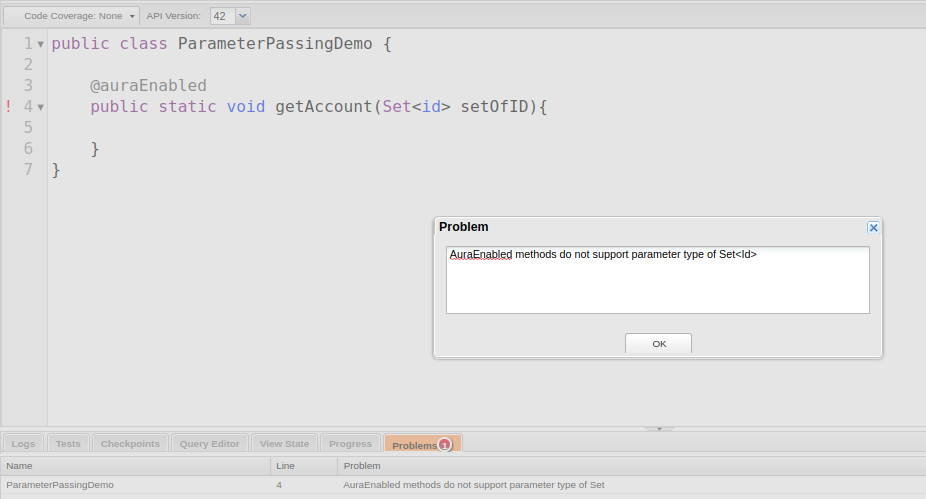Collapse the class fold arrow on line 1
Image resolution: width=926 pixels, height=499 pixels.
pos(41,44)
